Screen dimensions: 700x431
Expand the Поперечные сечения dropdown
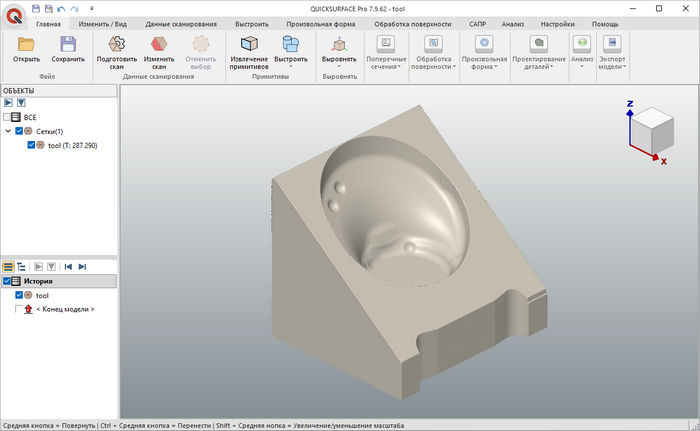pos(385,52)
